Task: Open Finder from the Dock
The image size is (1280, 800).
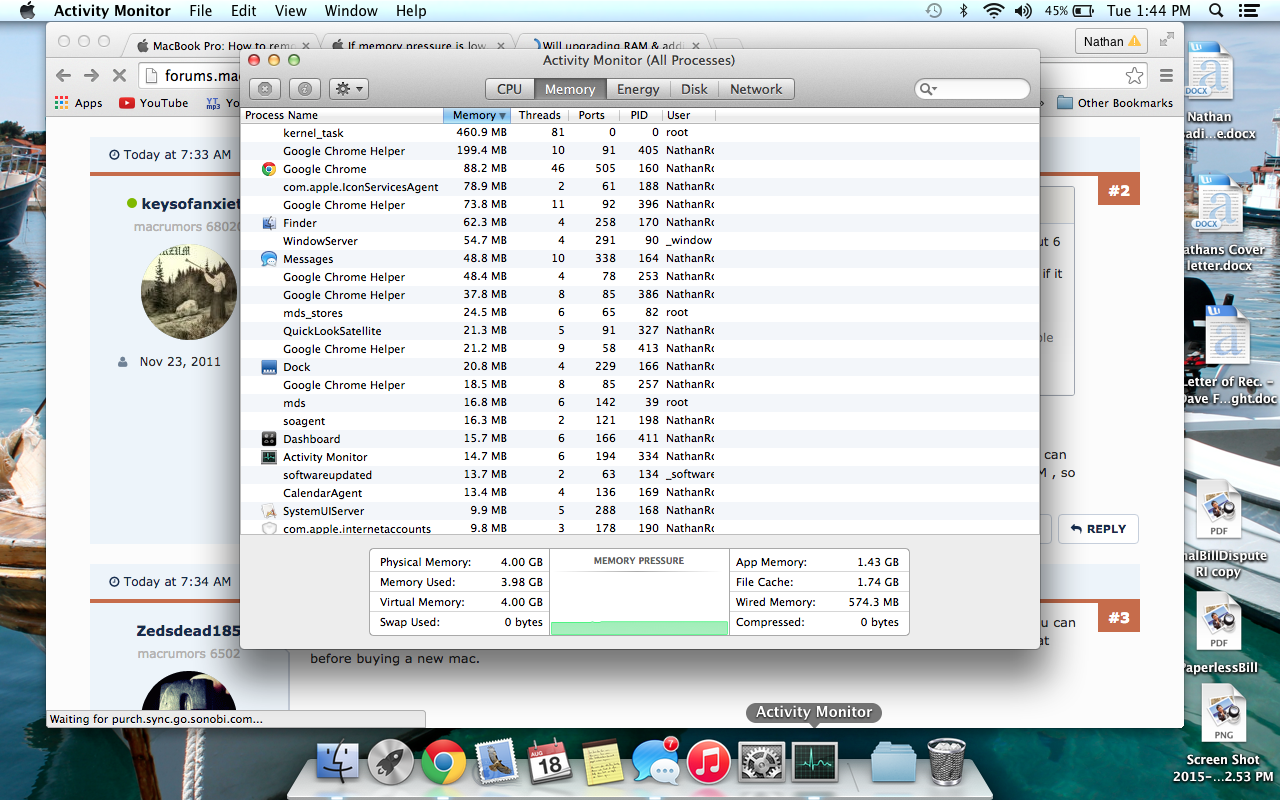Action: [338, 764]
